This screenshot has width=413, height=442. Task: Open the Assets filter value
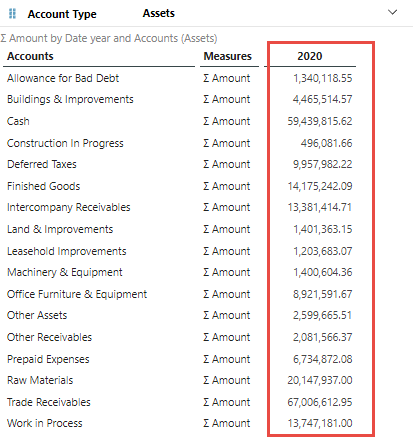pos(159,13)
